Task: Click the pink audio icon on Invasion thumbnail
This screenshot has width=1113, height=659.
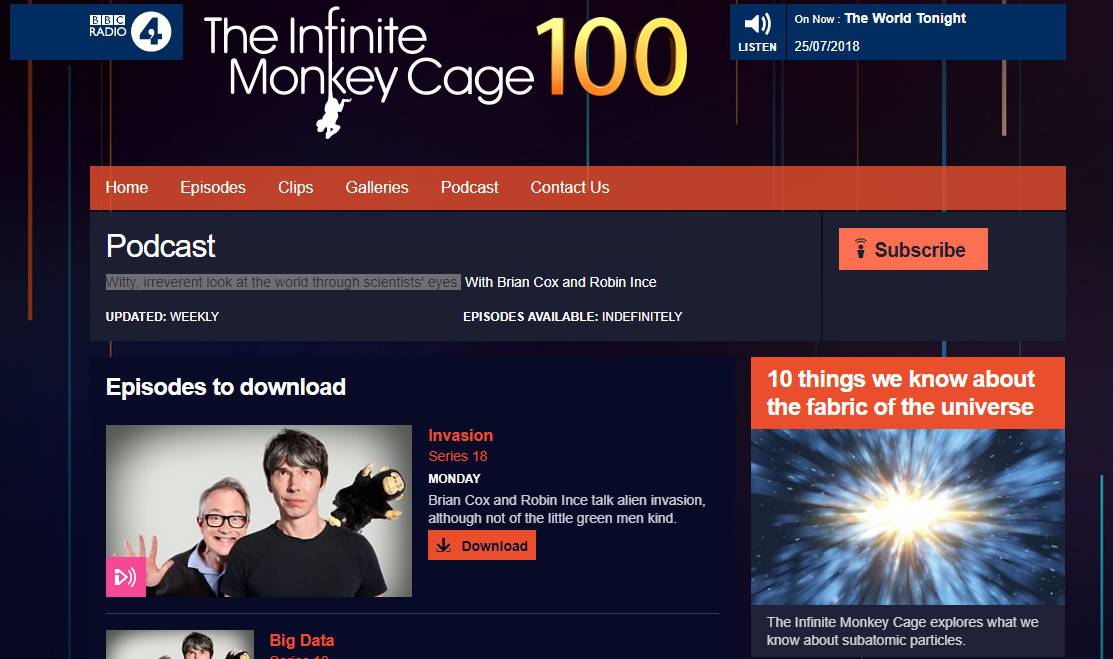Action: point(126,577)
